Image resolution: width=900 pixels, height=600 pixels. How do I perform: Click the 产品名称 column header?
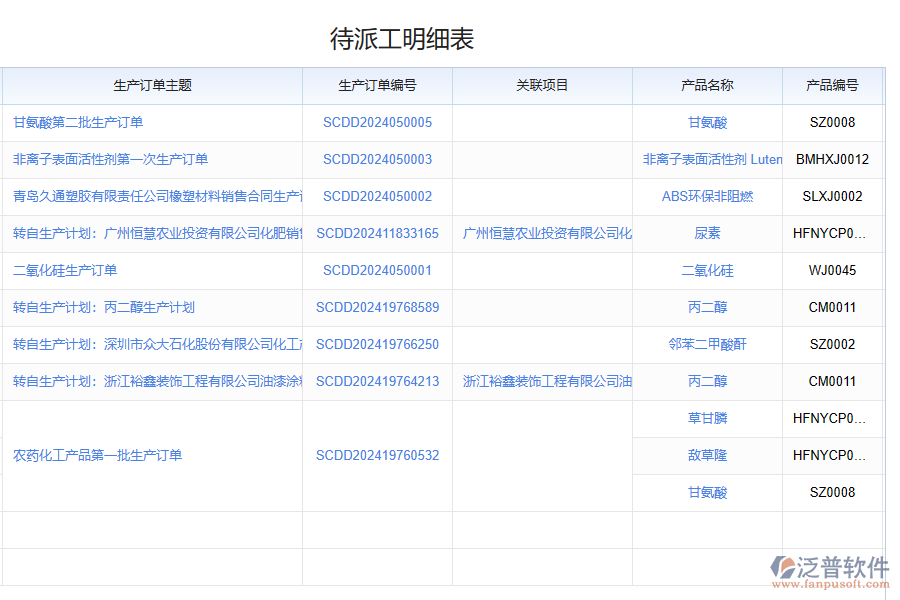(707, 86)
